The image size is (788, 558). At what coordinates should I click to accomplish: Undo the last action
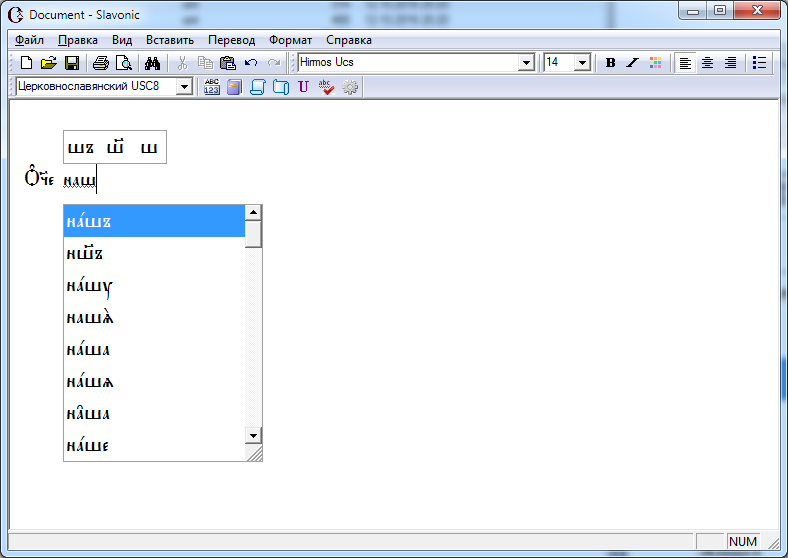click(251, 63)
